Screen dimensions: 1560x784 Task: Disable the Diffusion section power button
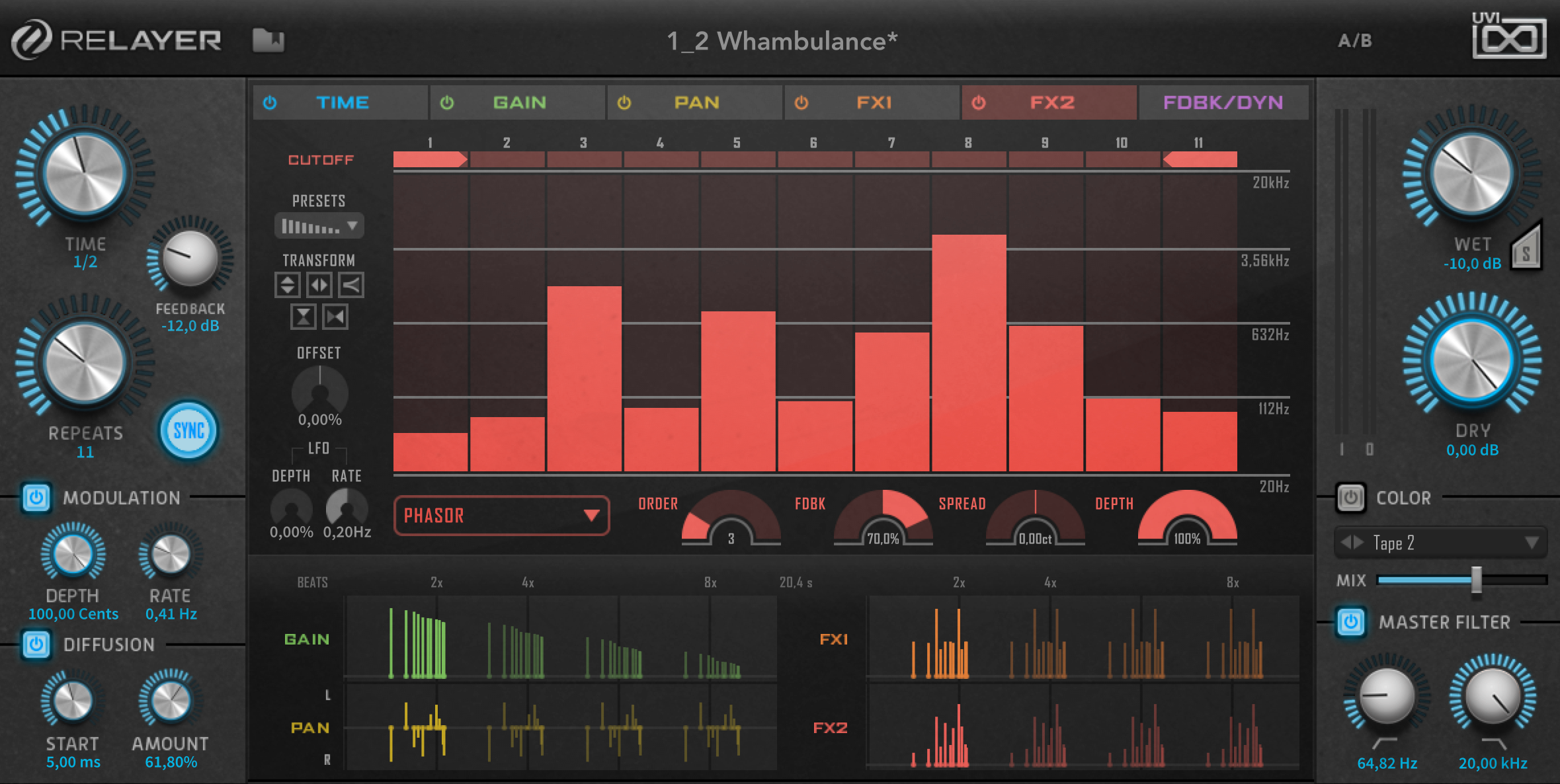tap(36, 645)
